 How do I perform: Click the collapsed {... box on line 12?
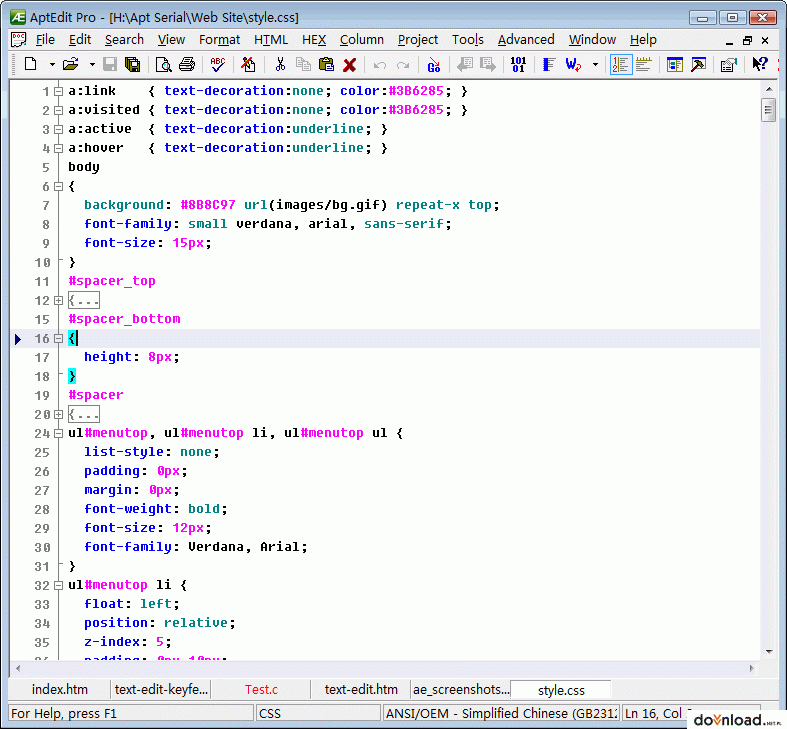click(x=84, y=301)
